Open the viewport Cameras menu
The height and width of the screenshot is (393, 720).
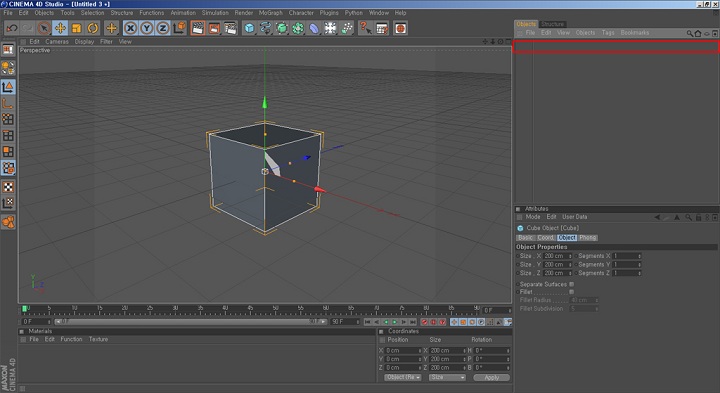pyautogui.click(x=57, y=42)
